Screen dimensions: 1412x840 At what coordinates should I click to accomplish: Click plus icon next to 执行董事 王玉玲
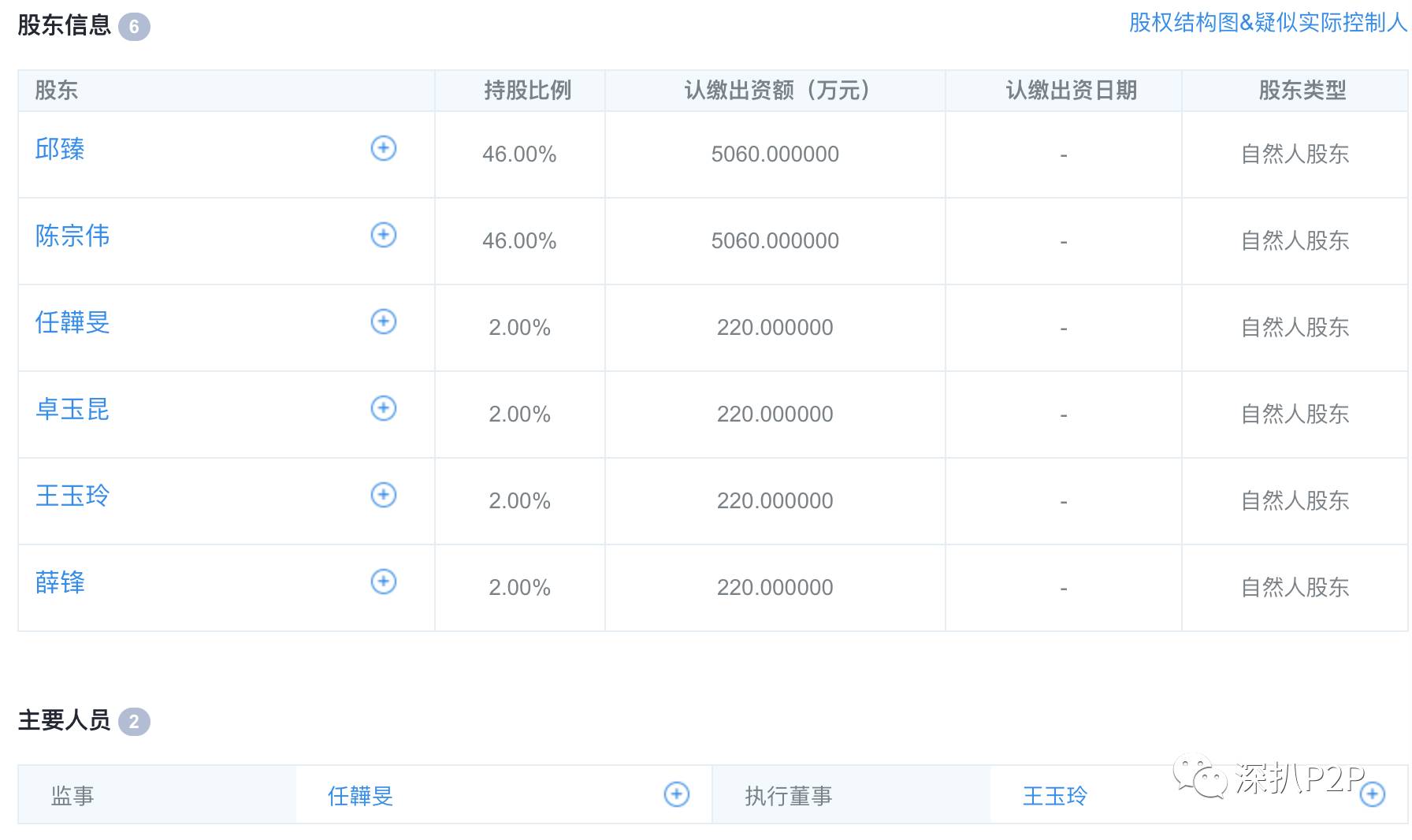click(1373, 794)
